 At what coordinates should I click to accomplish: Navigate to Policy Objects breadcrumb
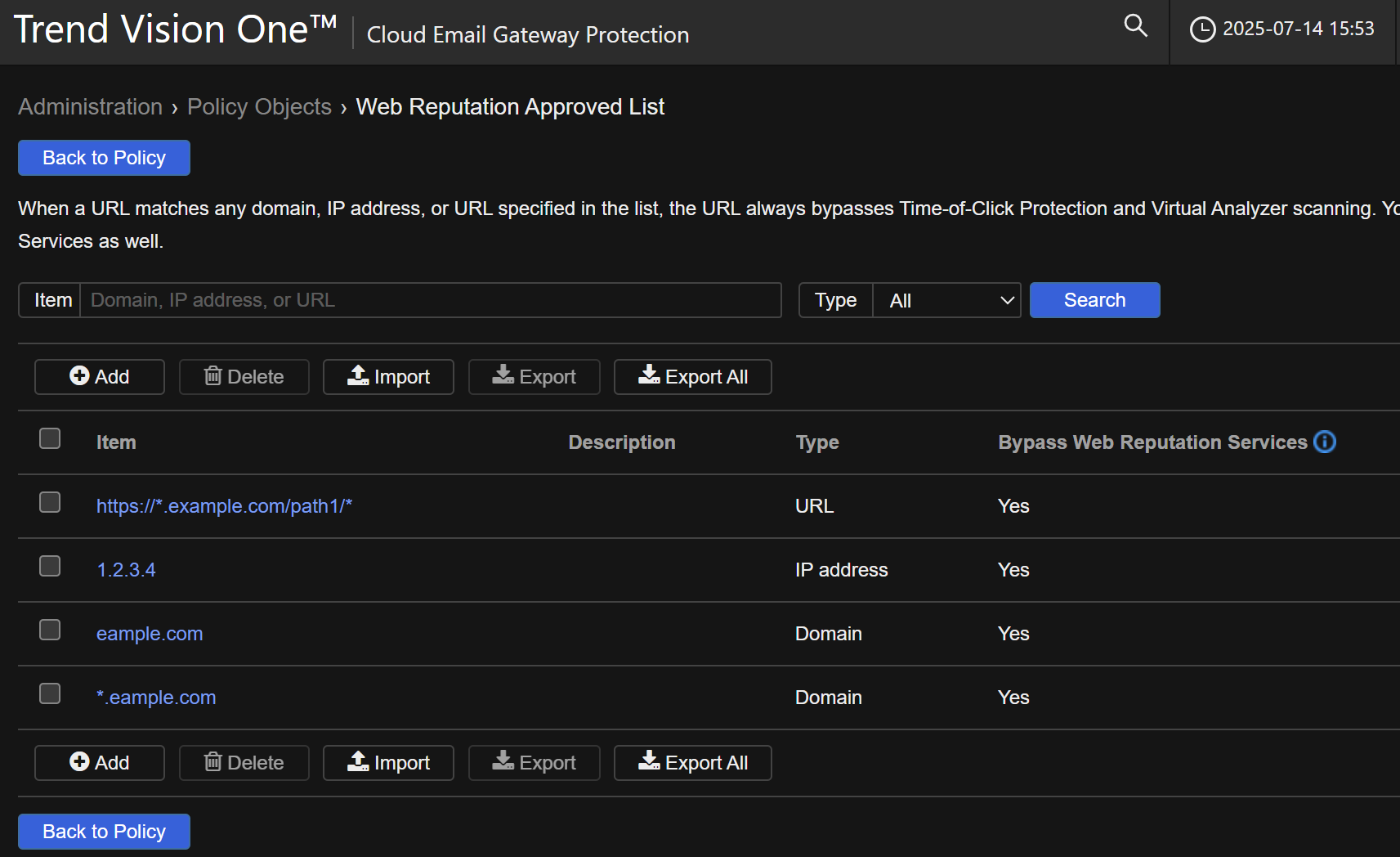[x=259, y=107]
